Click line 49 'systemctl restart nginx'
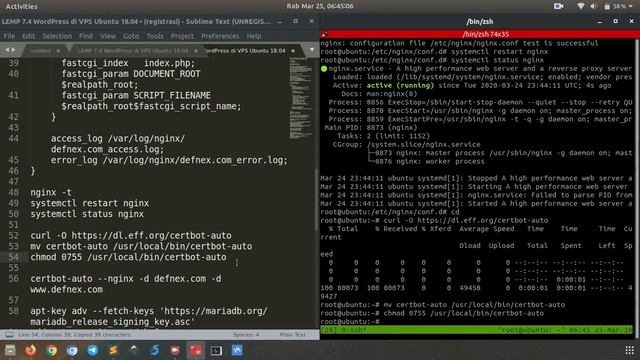 click(x=89, y=203)
